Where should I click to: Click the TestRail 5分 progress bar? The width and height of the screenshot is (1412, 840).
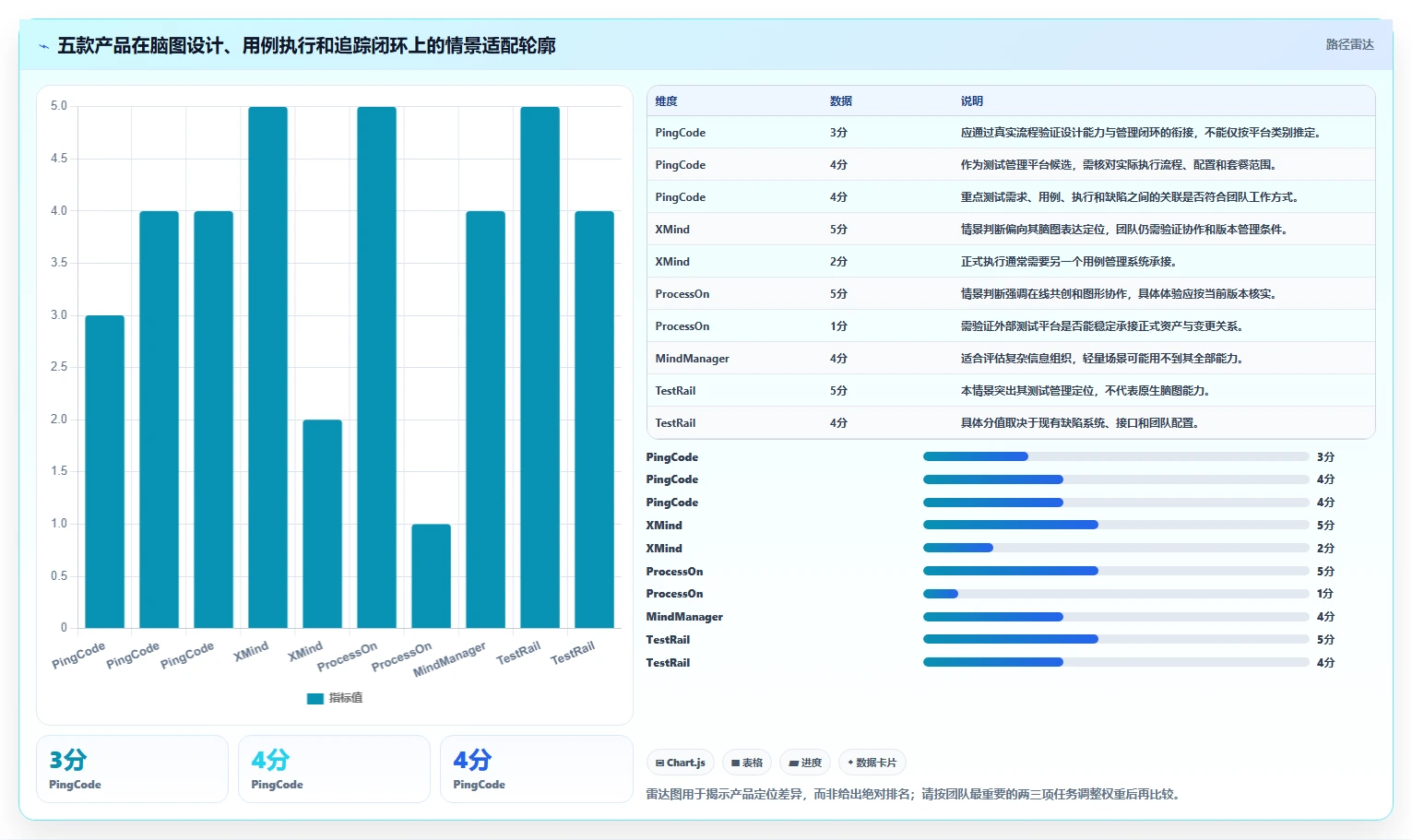(1116, 639)
